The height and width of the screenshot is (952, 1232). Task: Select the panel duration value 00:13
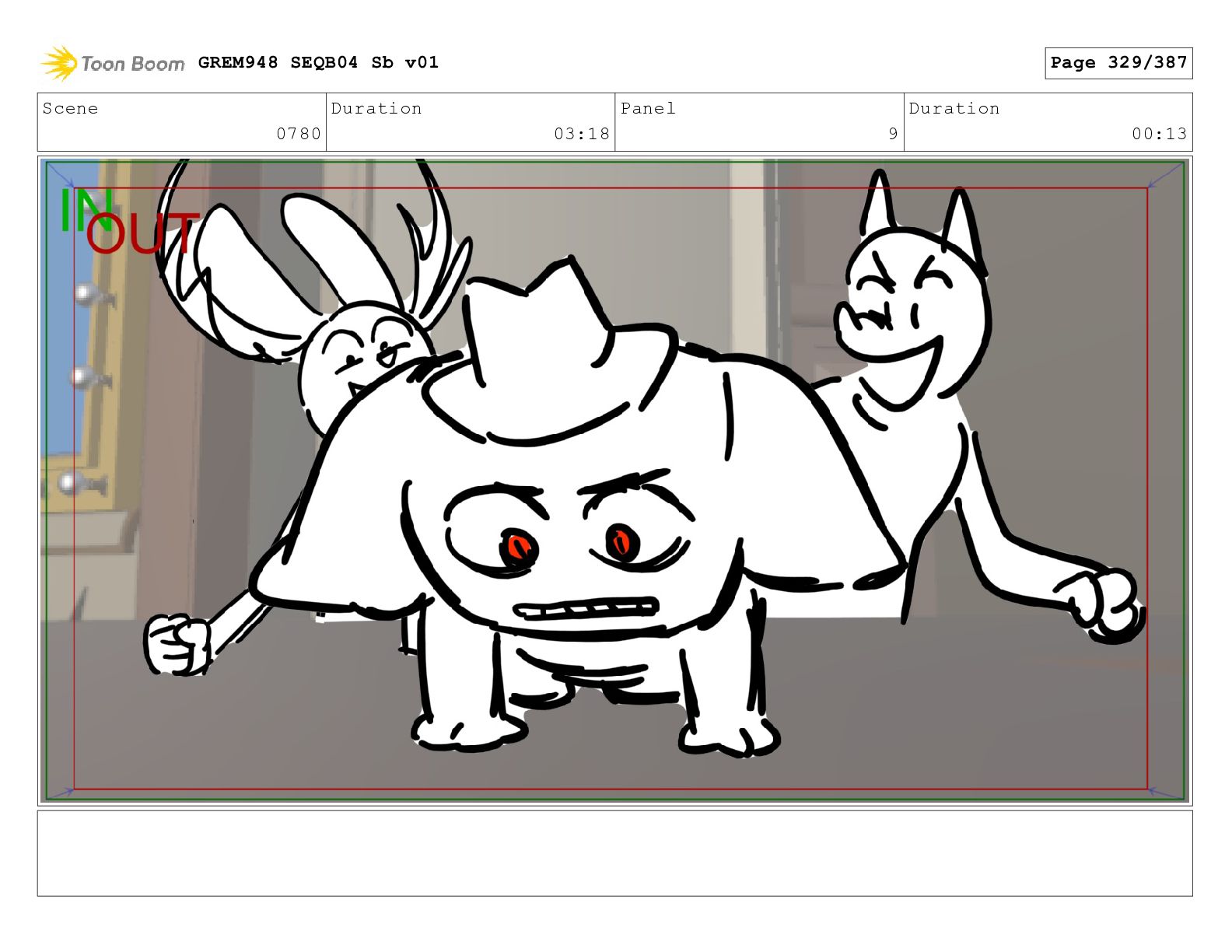1160,134
